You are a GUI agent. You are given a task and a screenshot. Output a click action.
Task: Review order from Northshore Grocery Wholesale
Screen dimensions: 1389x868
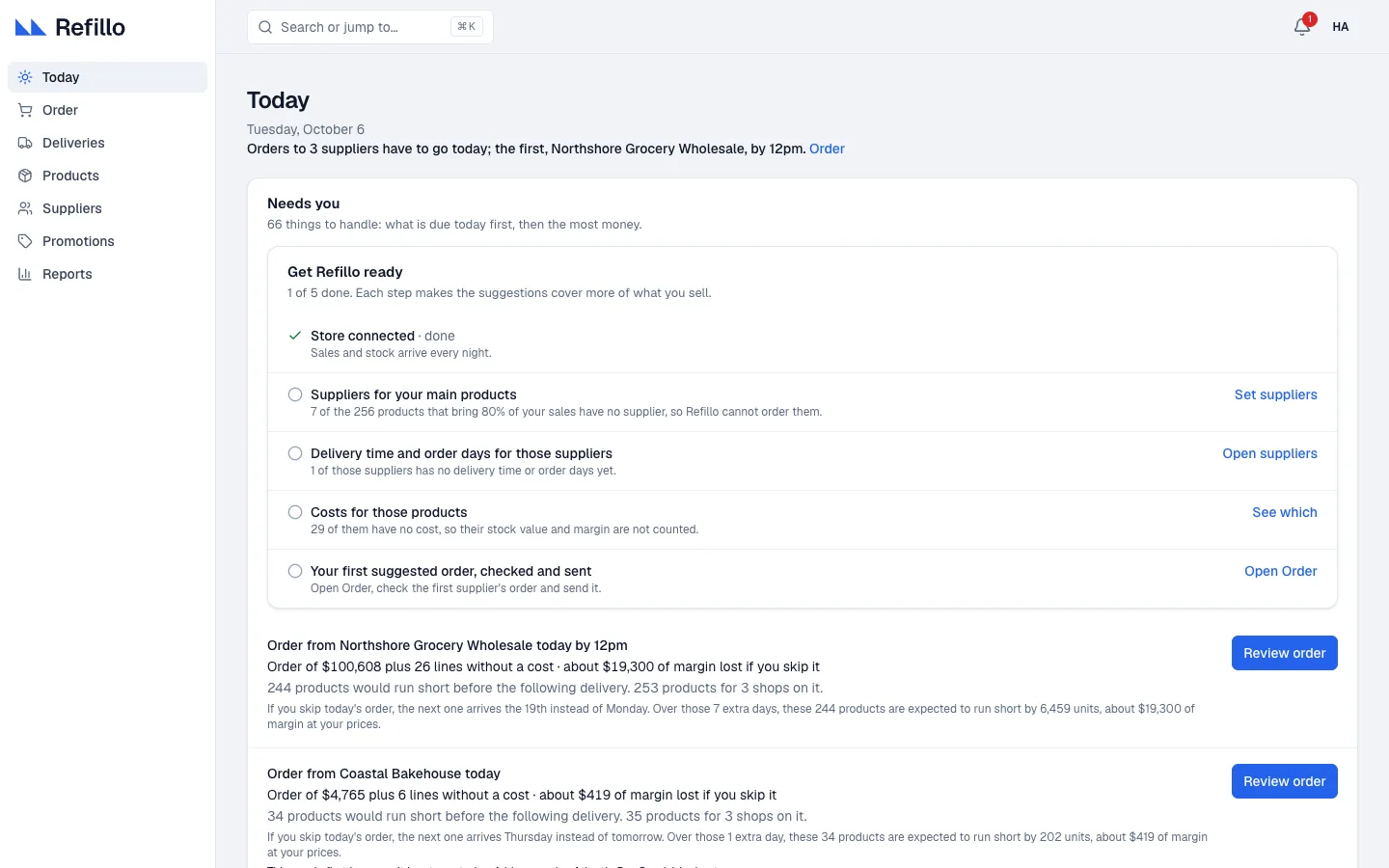point(1285,653)
